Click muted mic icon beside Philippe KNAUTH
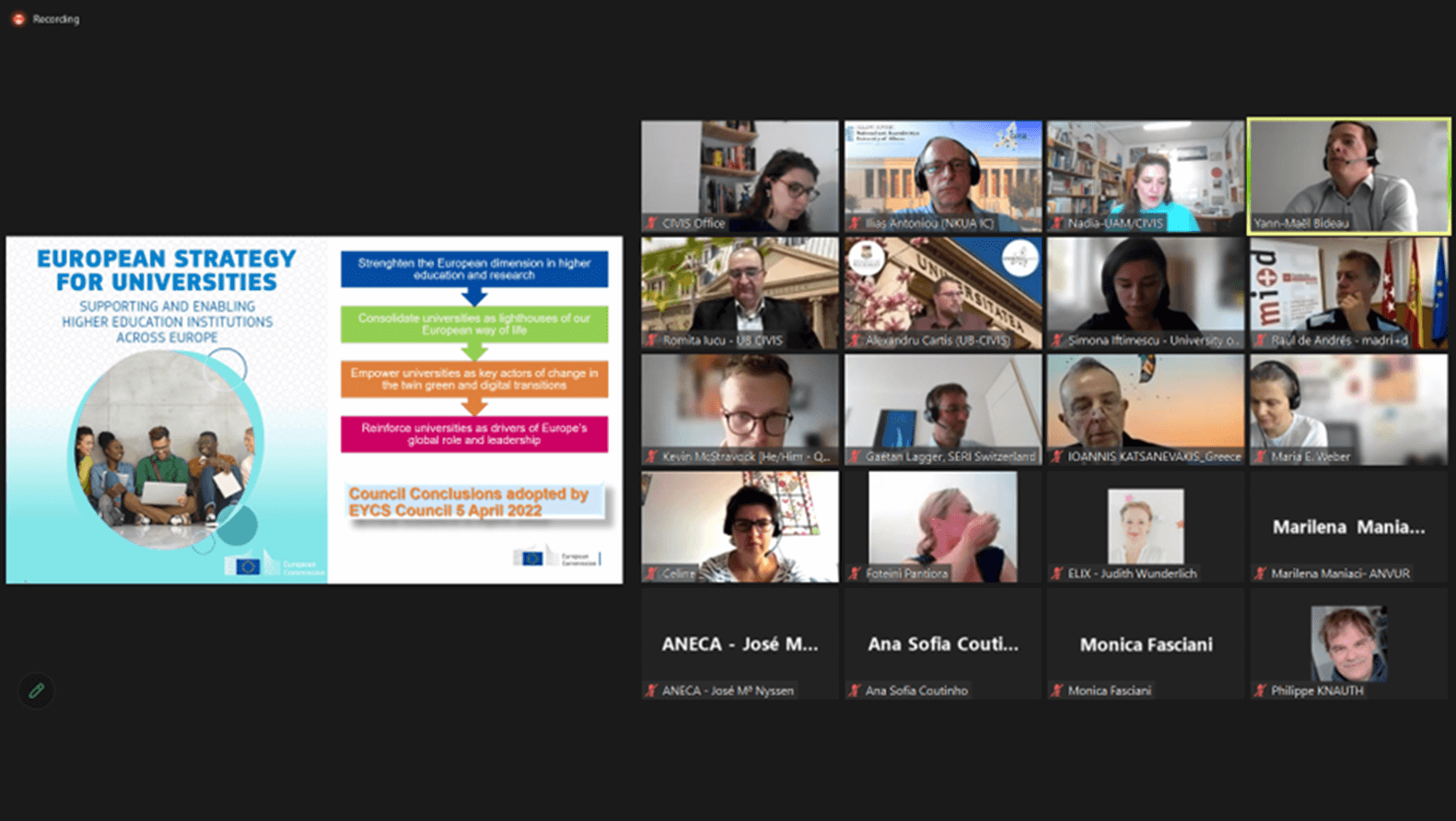 [x=1260, y=690]
